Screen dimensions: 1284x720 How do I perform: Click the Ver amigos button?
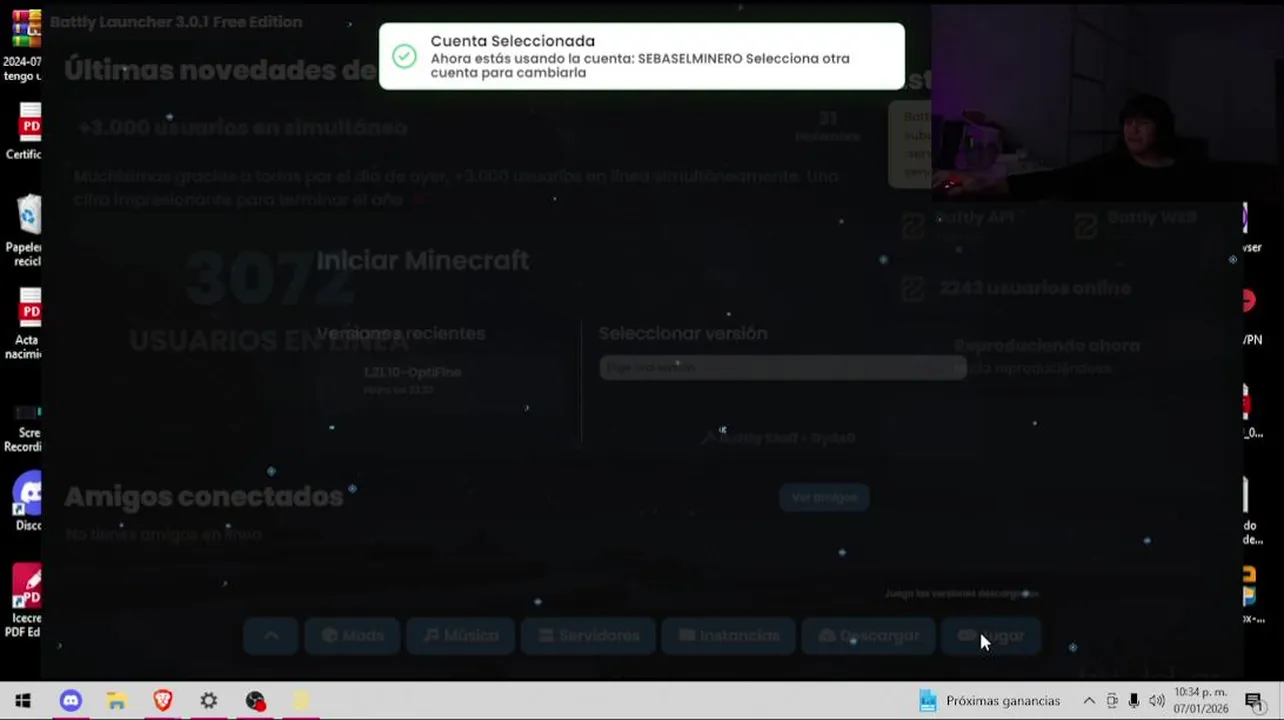pos(824,497)
